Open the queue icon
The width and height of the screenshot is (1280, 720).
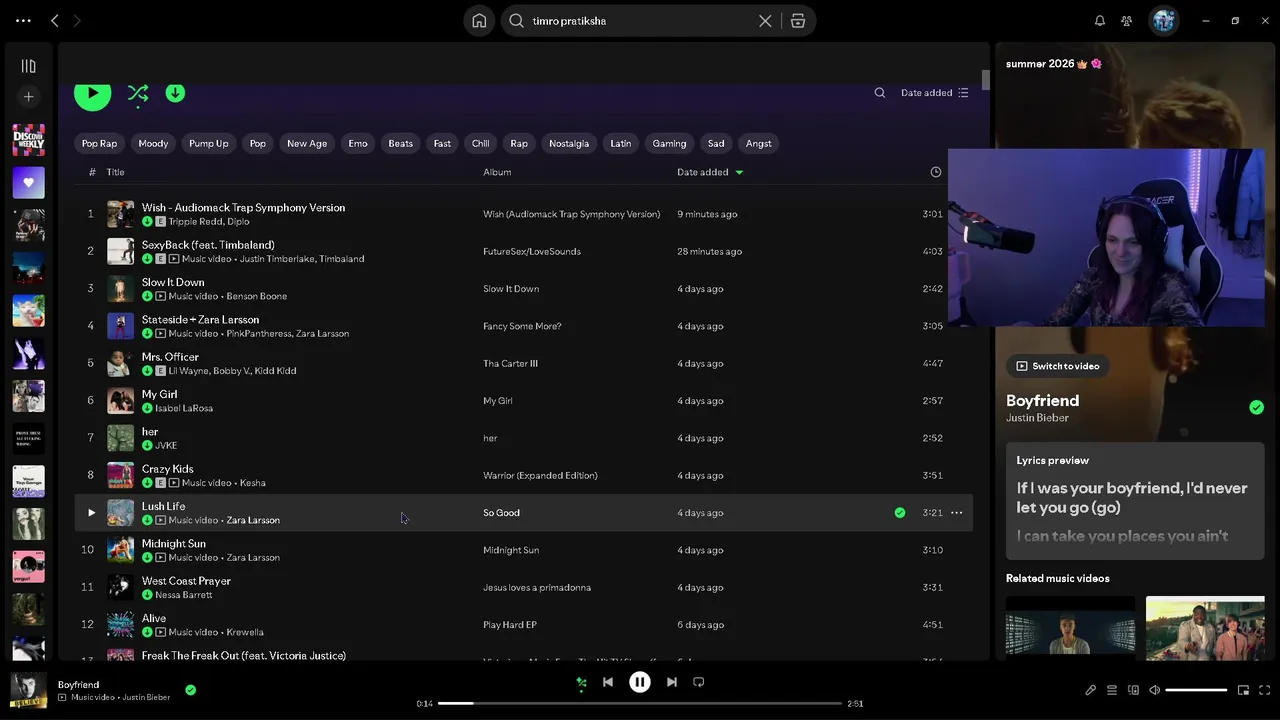(1112, 690)
